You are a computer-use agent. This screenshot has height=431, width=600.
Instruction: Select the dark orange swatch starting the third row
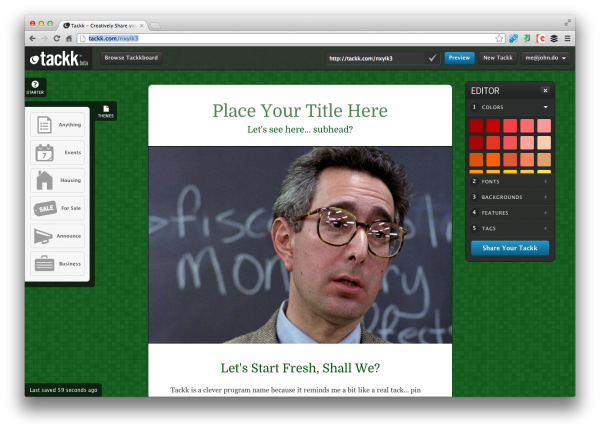[476, 160]
